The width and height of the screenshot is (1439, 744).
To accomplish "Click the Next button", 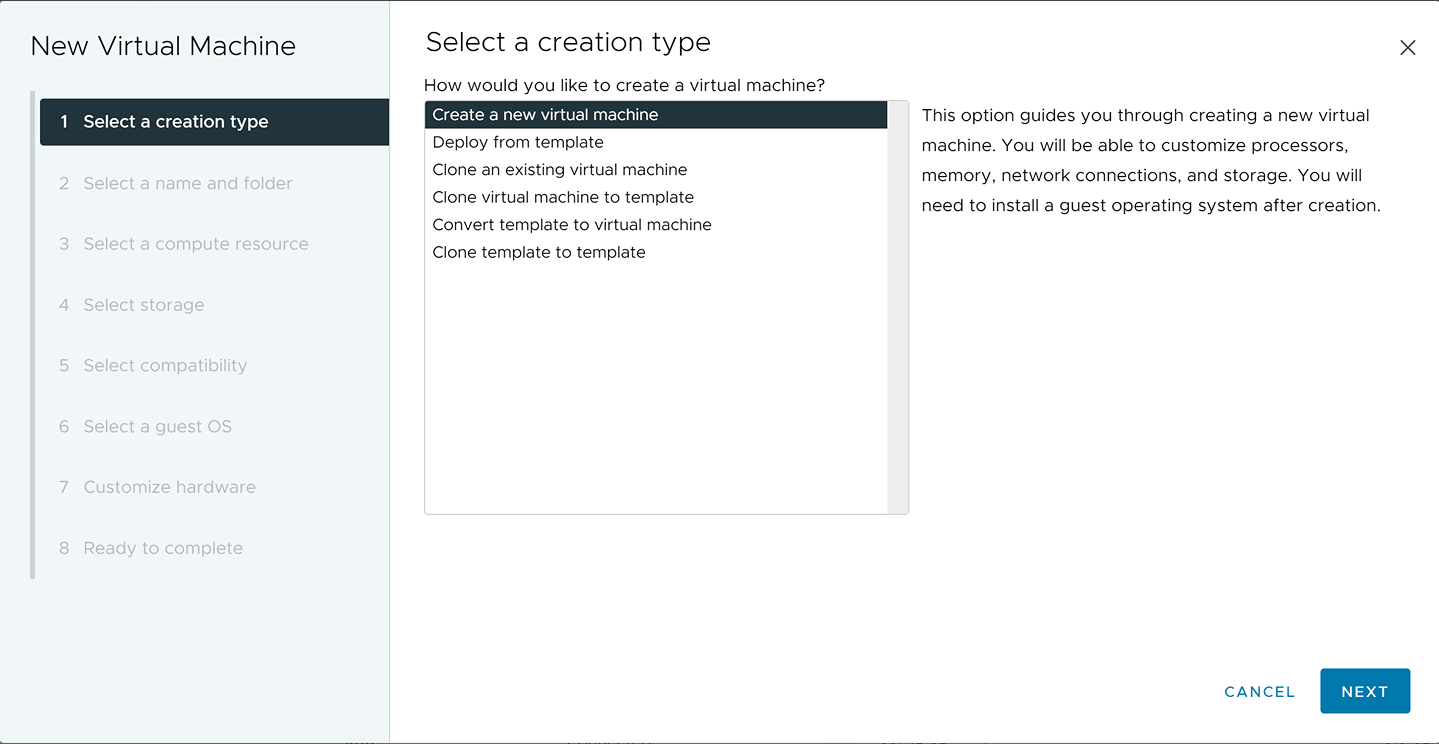I will point(1364,691).
